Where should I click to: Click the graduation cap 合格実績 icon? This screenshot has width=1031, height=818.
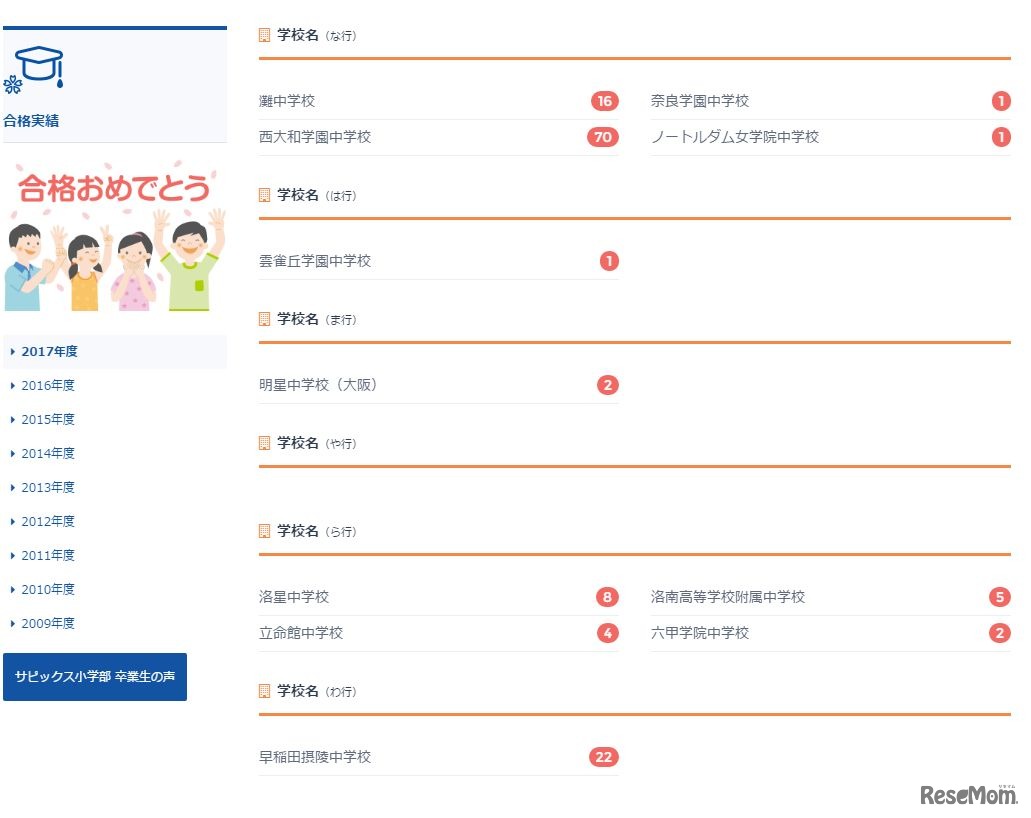coord(40,70)
